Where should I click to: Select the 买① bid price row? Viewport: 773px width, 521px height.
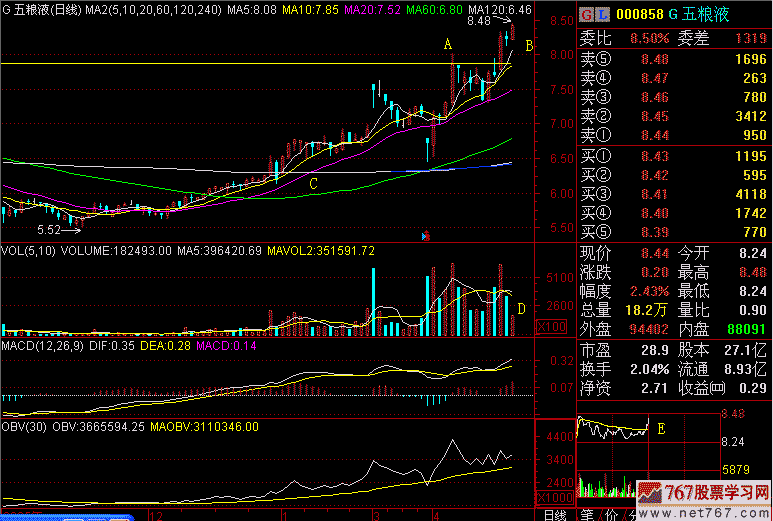(x=673, y=156)
